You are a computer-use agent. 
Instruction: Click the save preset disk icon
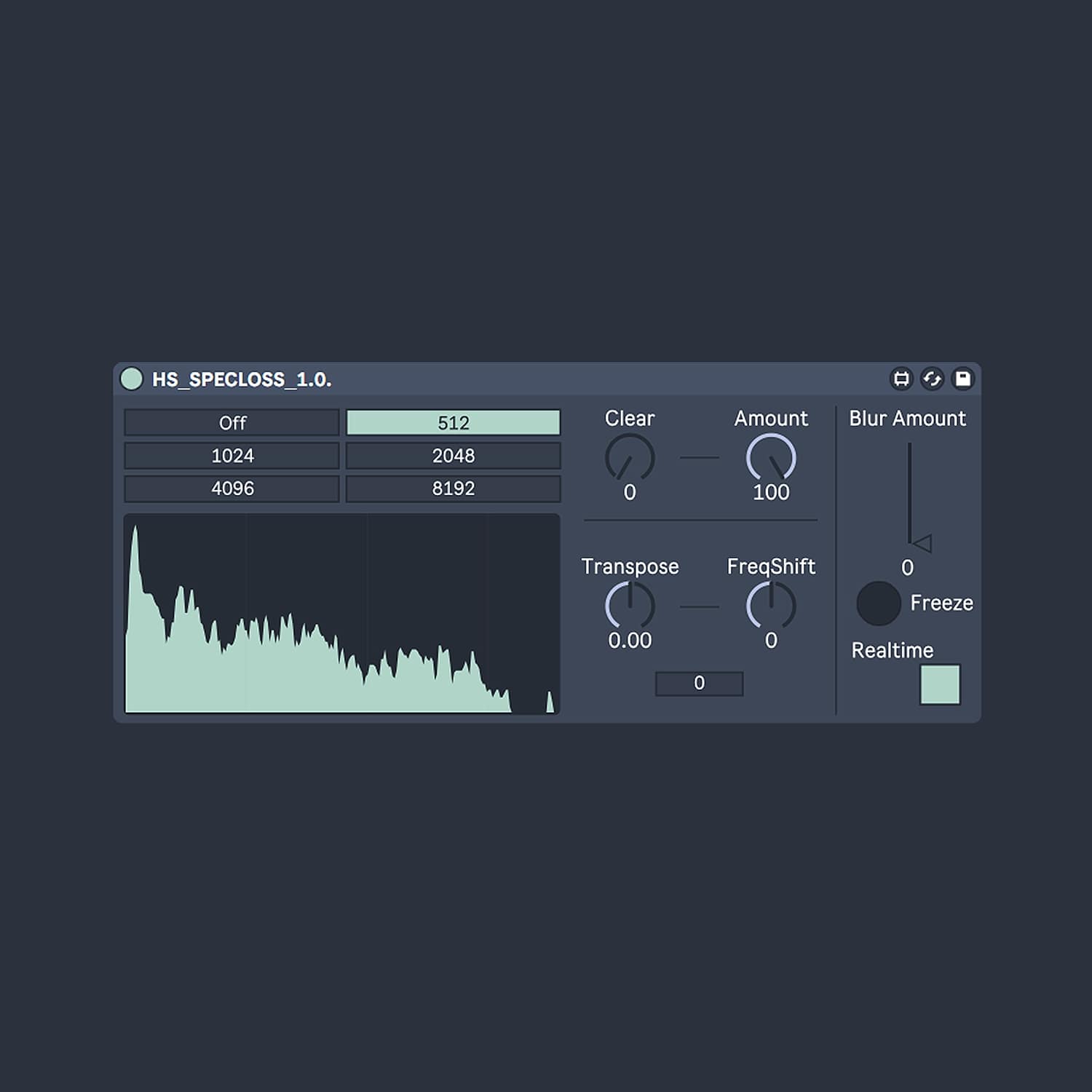[x=962, y=379]
